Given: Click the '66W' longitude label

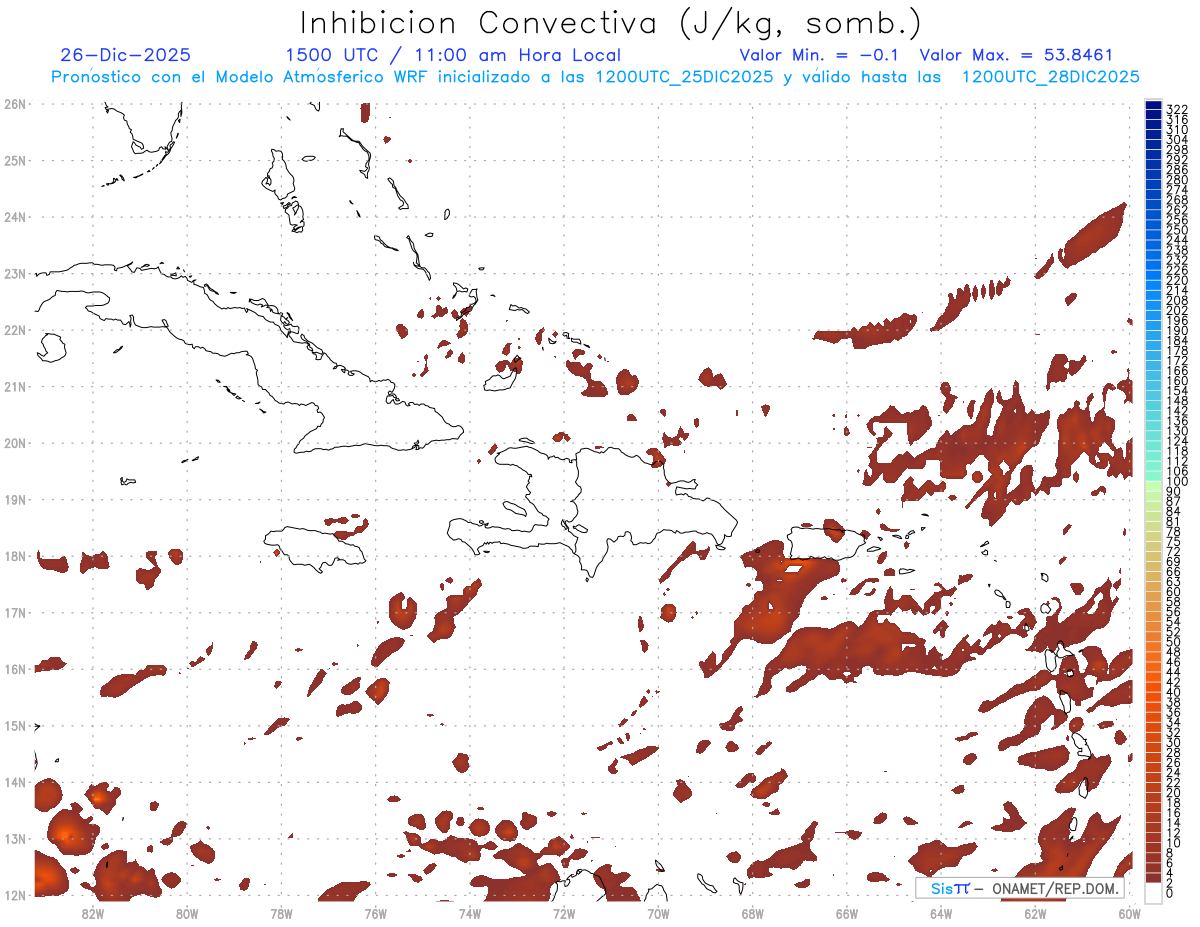Looking at the screenshot, I should point(846,913).
